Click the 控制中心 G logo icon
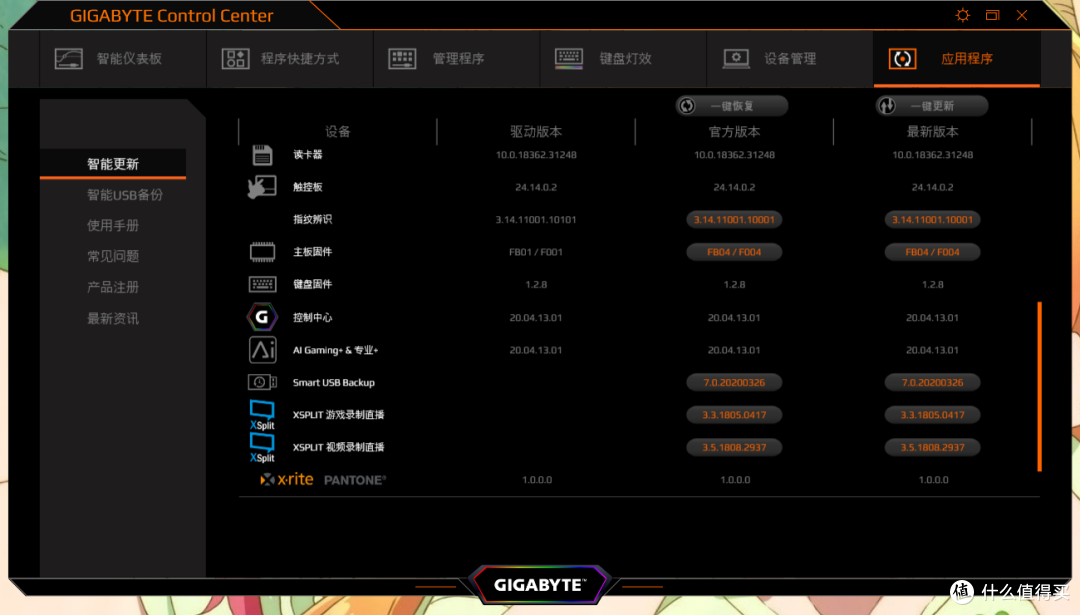 click(262, 317)
